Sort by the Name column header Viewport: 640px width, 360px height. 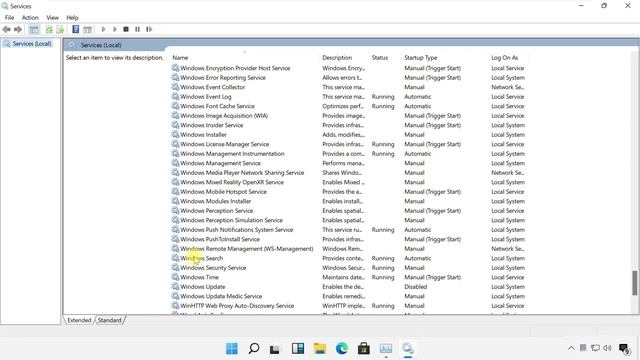tap(180, 58)
